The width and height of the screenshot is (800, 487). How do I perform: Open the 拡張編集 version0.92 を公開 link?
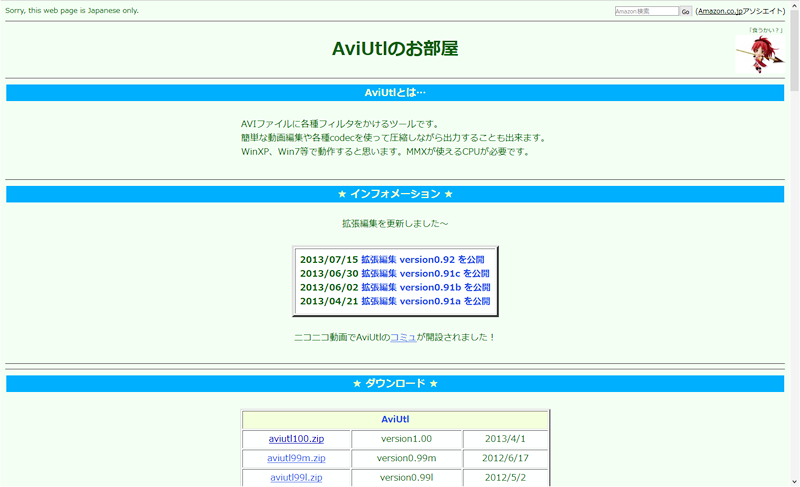[x=422, y=260]
